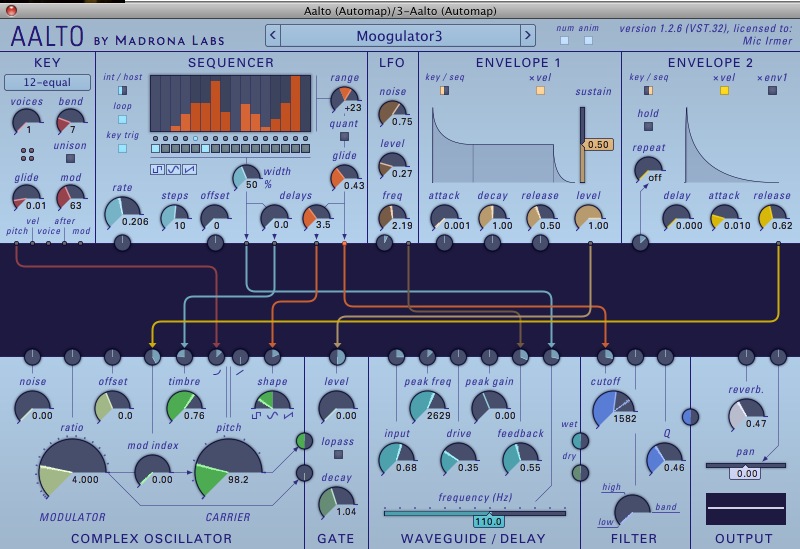Click the LFO noise knob

tap(392, 113)
